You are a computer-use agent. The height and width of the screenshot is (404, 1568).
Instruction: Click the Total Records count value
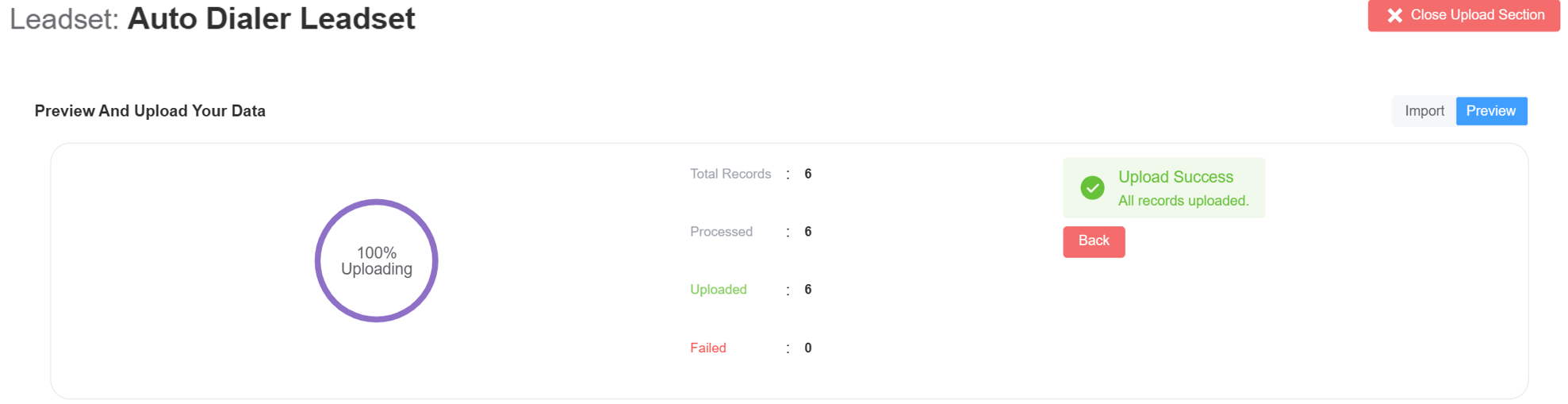pyautogui.click(x=807, y=174)
